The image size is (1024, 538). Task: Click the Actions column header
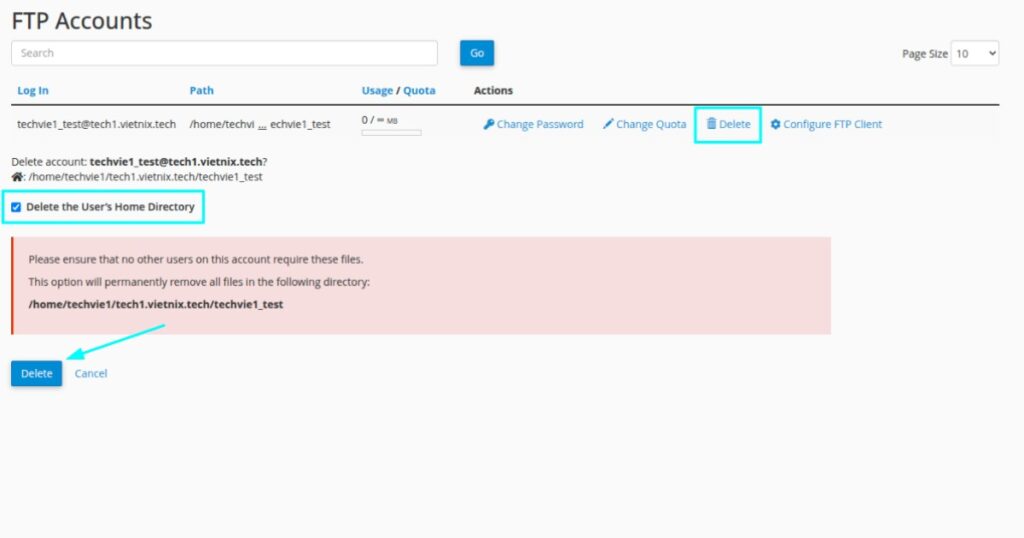pos(493,91)
